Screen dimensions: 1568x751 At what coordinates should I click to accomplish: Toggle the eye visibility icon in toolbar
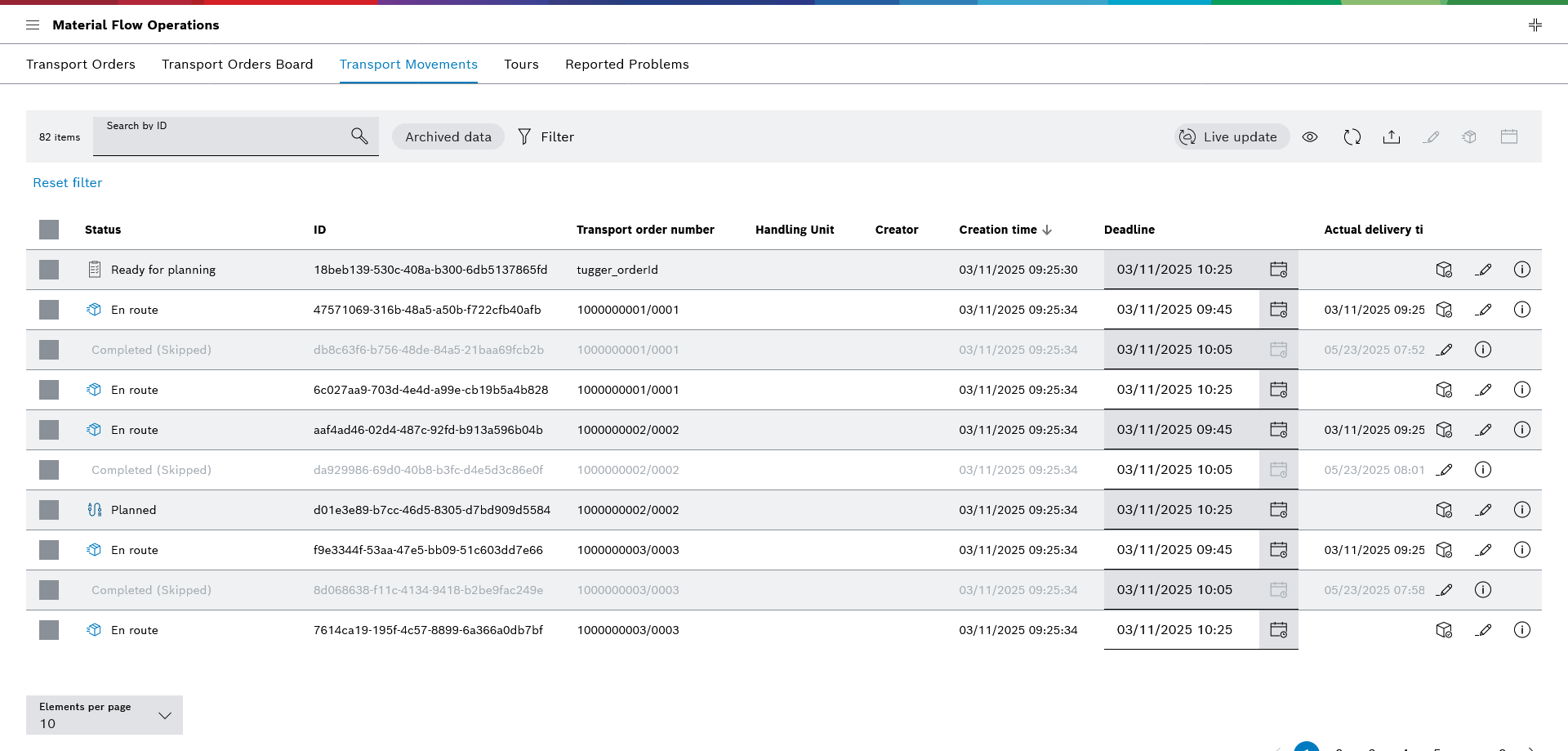[x=1310, y=137]
